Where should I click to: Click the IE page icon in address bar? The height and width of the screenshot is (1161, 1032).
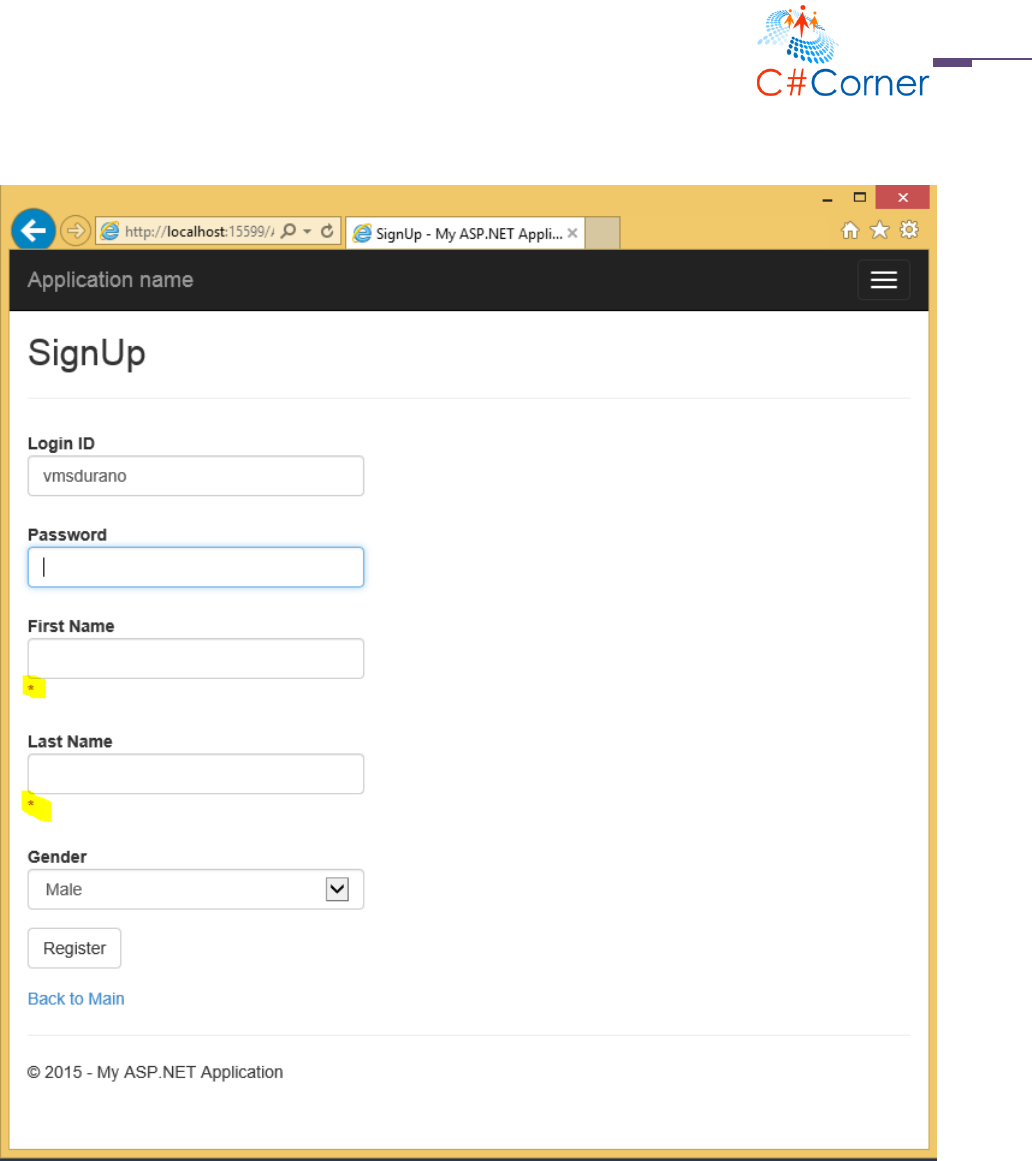point(110,231)
